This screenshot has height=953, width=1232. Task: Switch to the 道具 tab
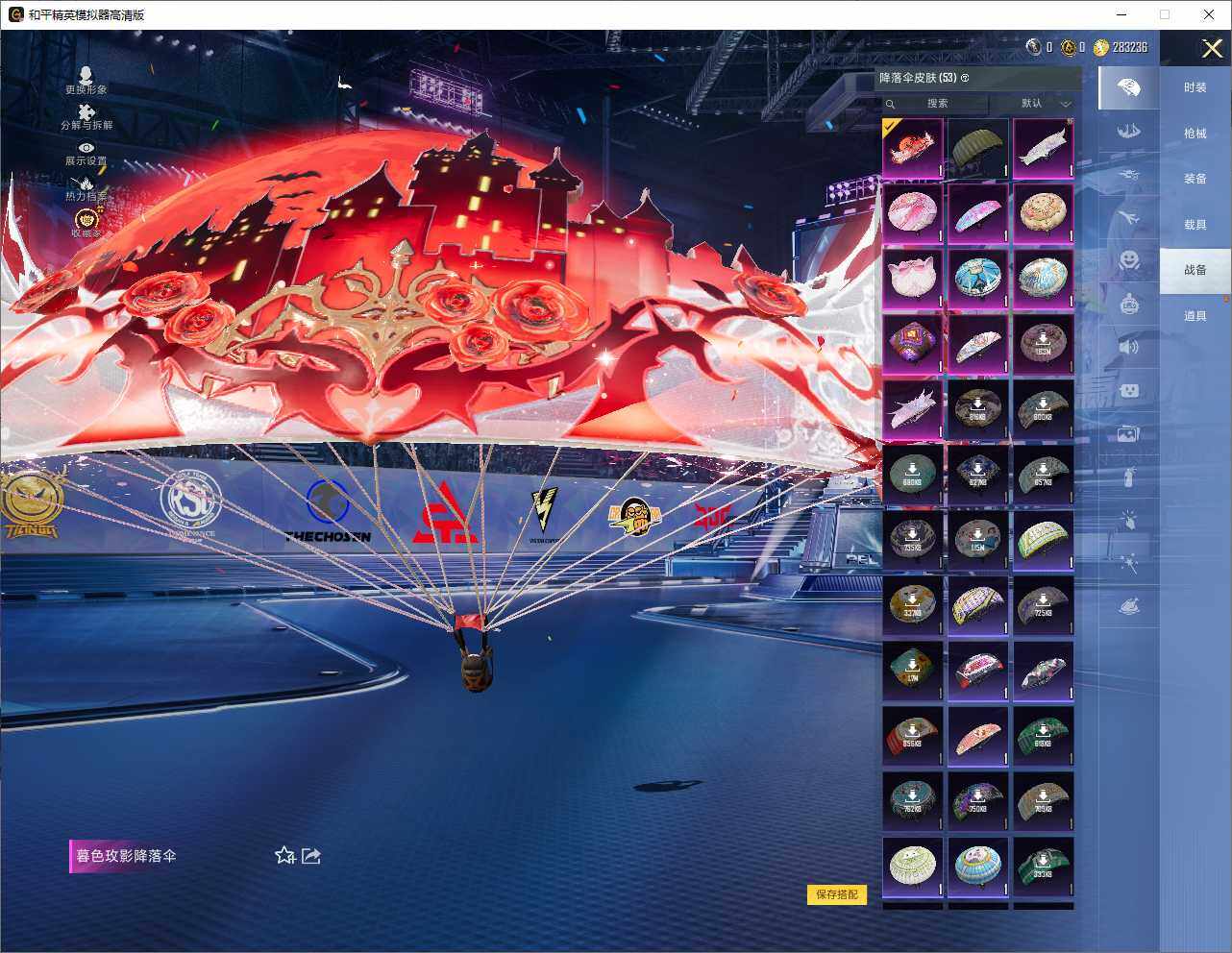1195,316
